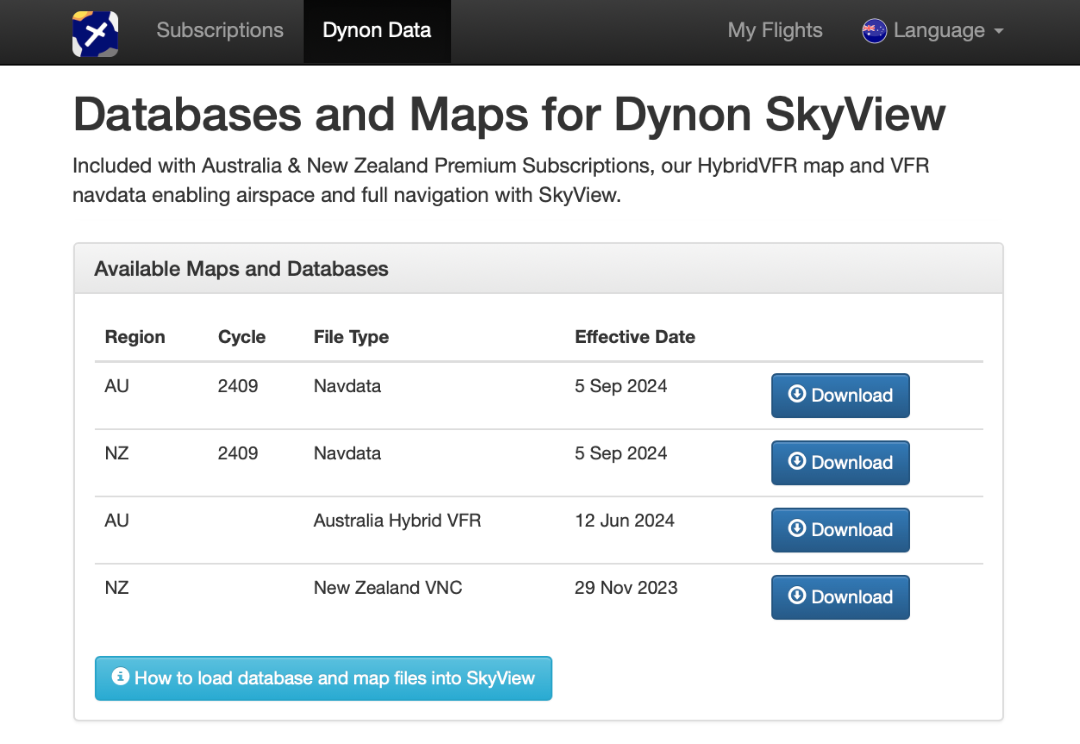
Task: Click the download icon on NZ Navdata row
Action: pos(798,462)
